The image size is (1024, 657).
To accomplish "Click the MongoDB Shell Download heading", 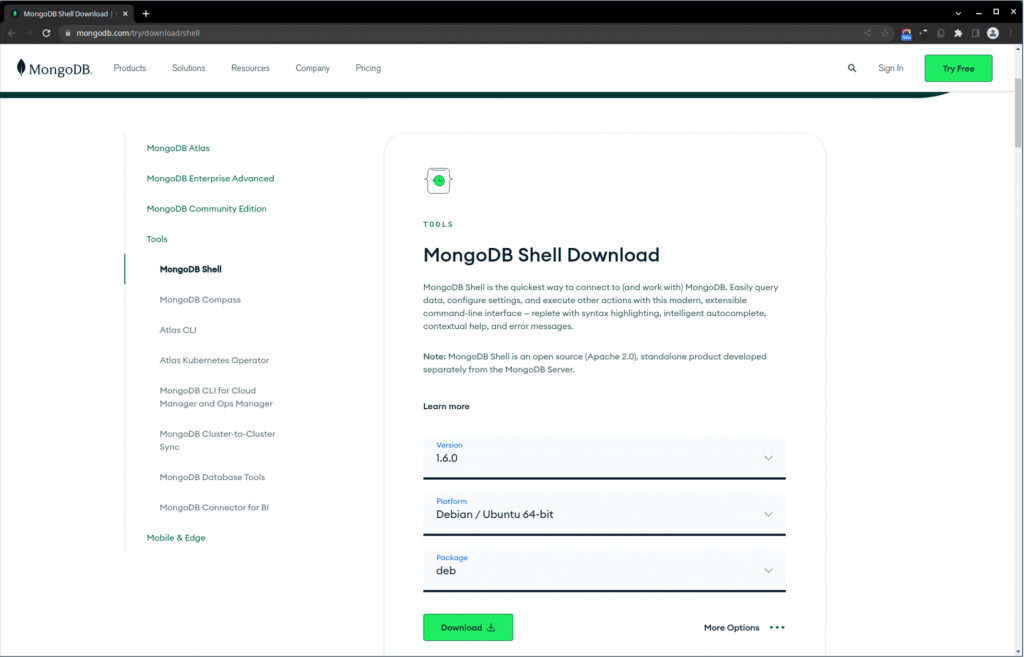I will (x=541, y=255).
